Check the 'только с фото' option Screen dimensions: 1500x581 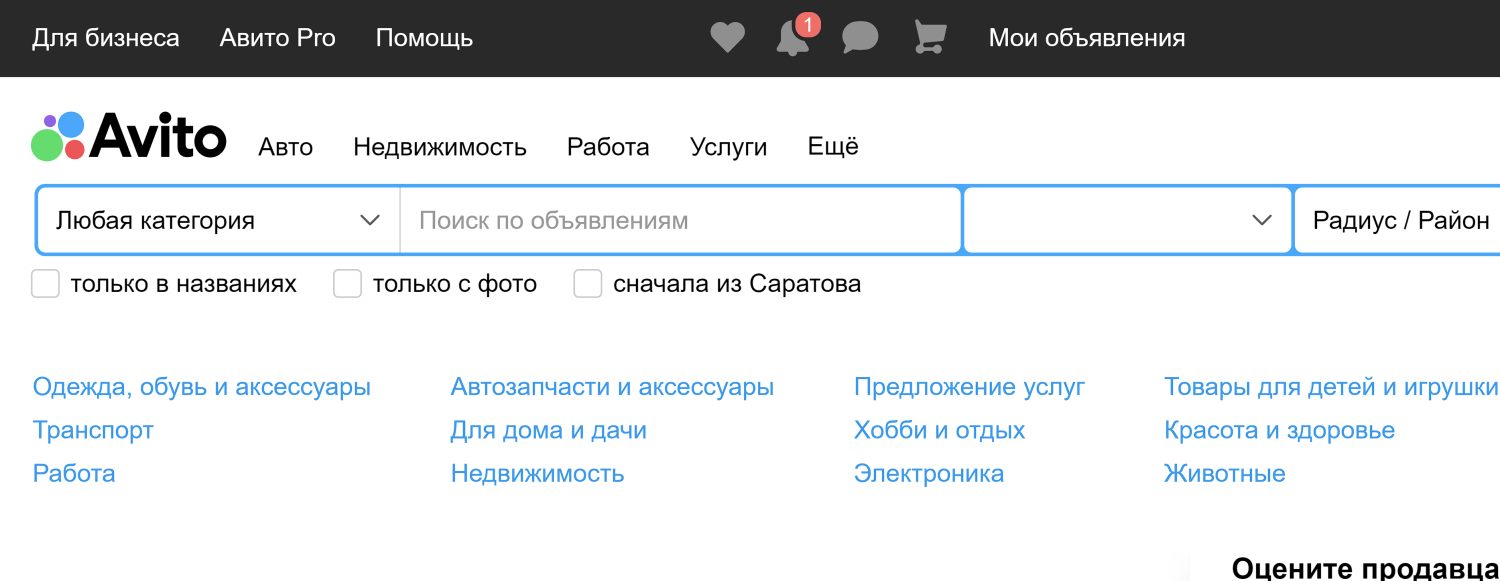coord(347,283)
